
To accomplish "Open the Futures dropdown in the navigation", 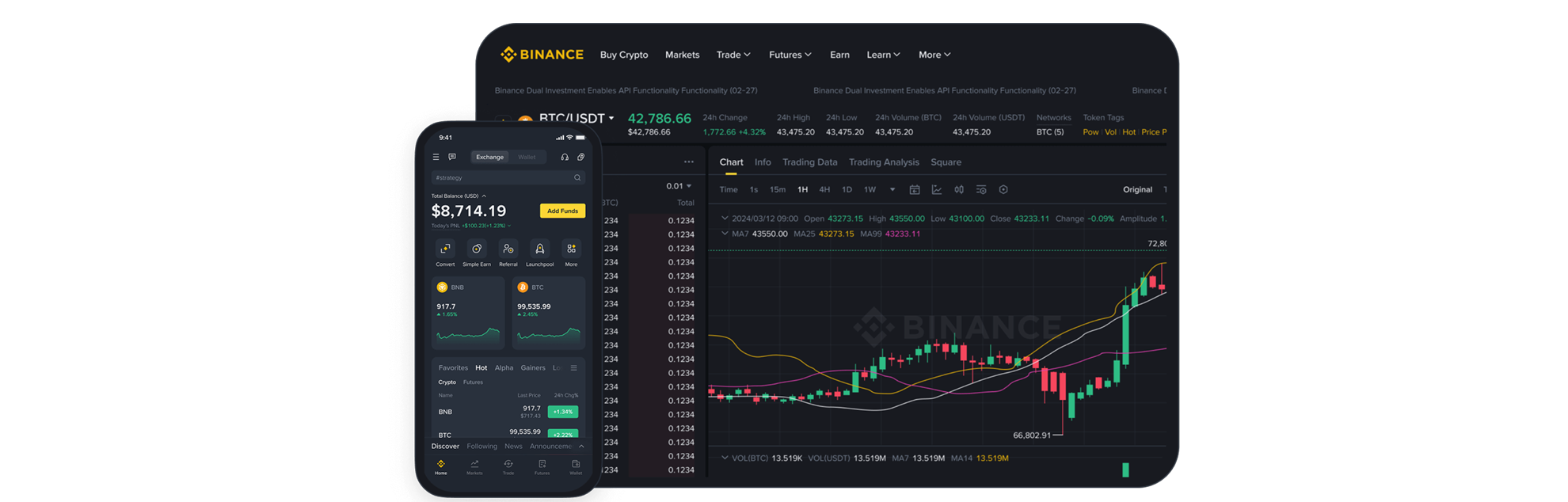I will coord(790,55).
